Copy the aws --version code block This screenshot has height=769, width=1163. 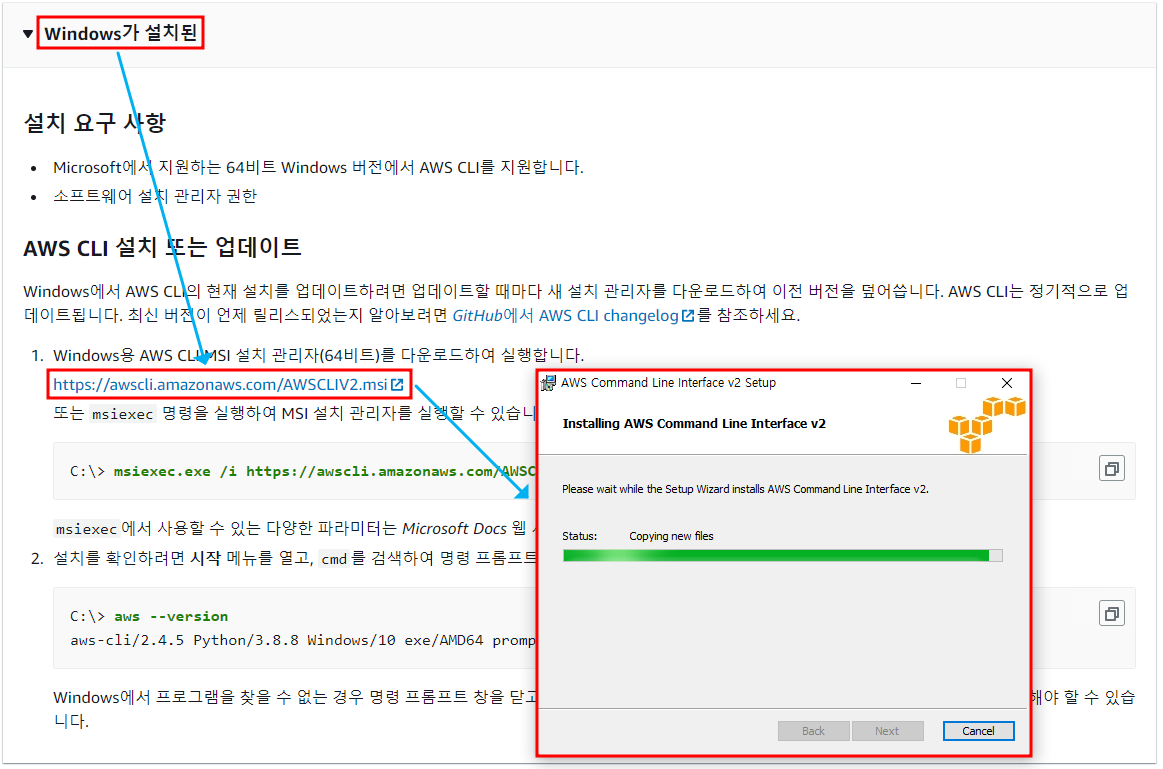coord(1111,613)
